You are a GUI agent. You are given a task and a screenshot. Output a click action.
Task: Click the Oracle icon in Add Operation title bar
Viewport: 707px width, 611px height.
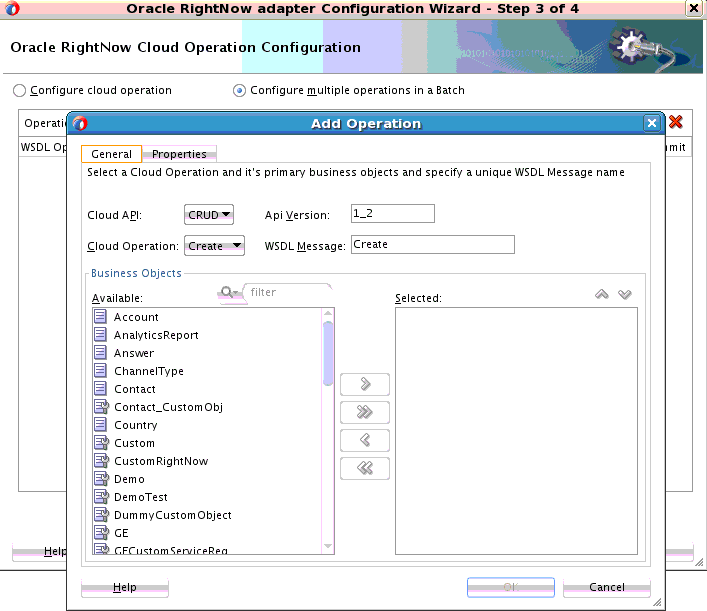coord(80,123)
